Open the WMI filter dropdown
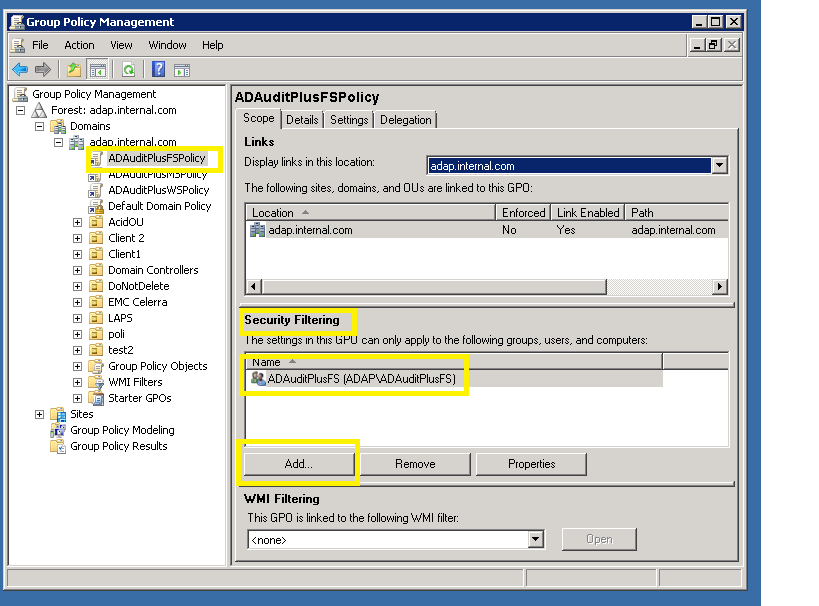Screen dimensions: 819x606 (x=535, y=539)
